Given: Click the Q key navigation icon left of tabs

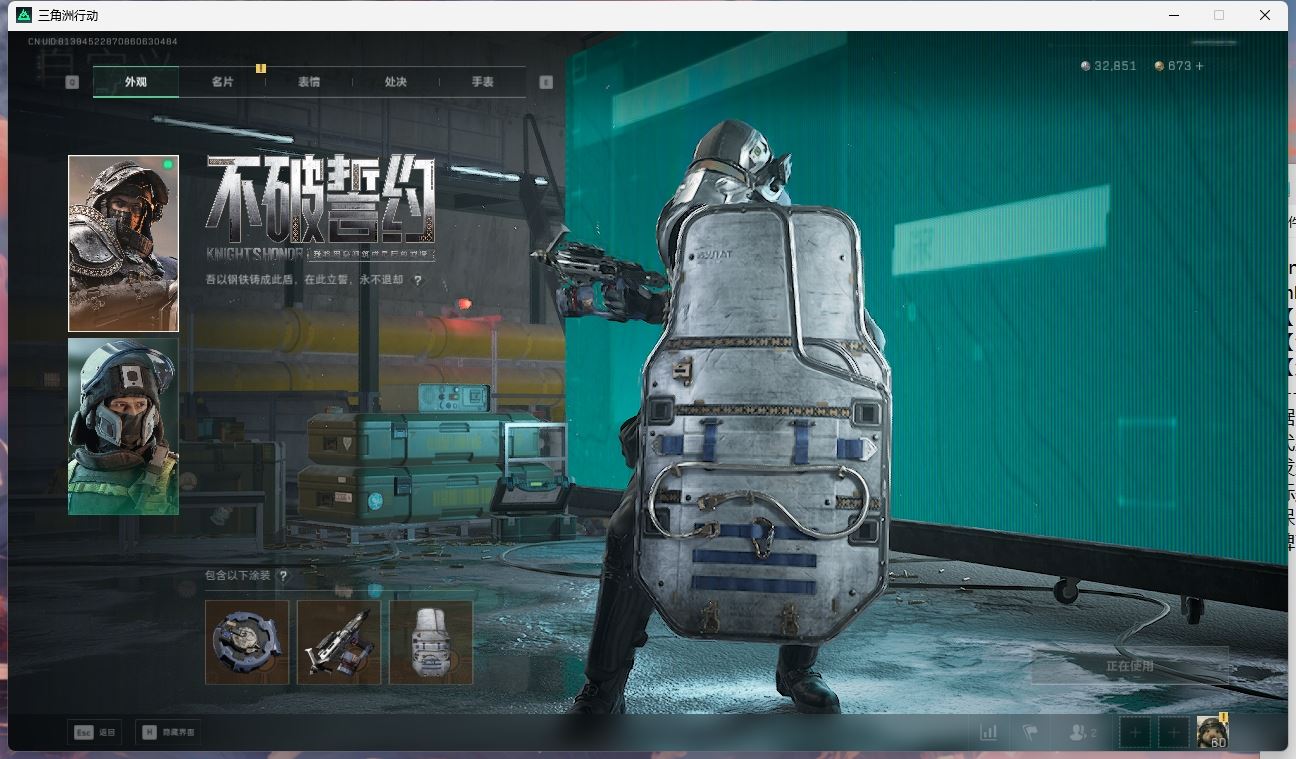Looking at the screenshot, I should (70, 81).
